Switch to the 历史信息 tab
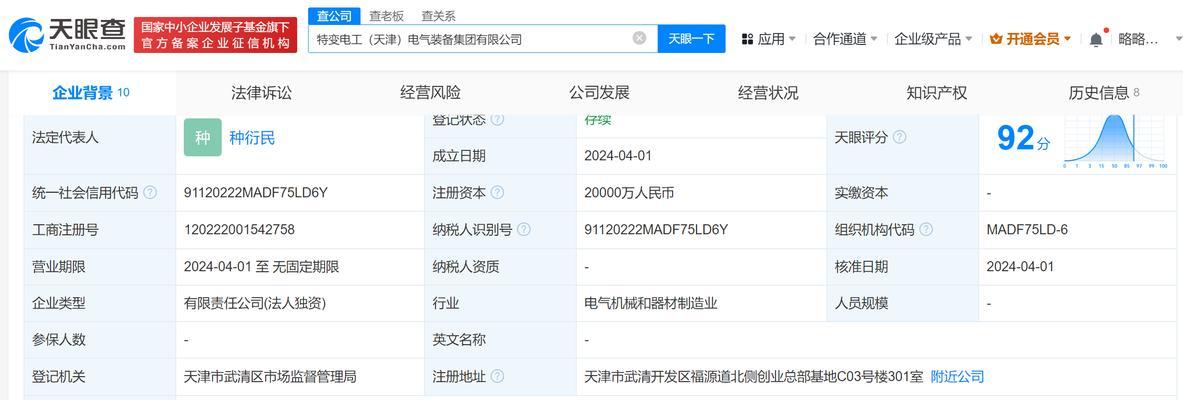 1104,93
